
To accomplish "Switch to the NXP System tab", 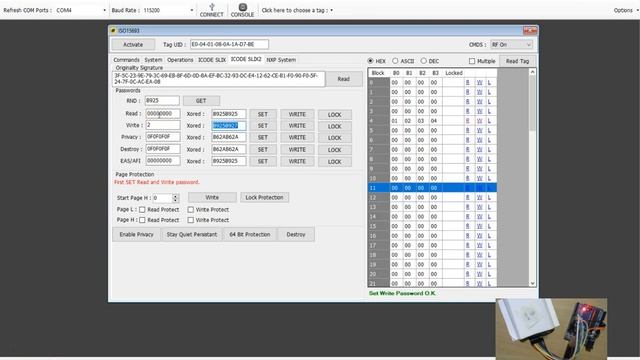I will click(x=281, y=60).
